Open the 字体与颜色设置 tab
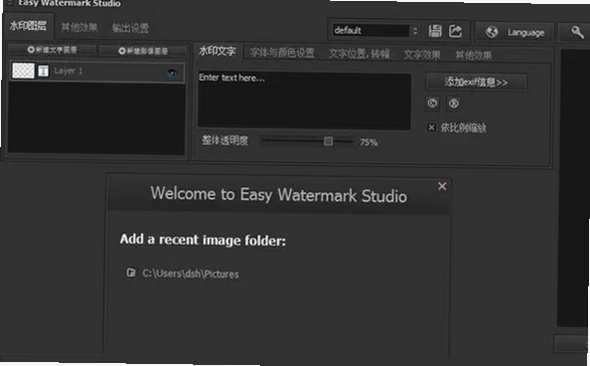590x366 pixels. (x=282, y=53)
